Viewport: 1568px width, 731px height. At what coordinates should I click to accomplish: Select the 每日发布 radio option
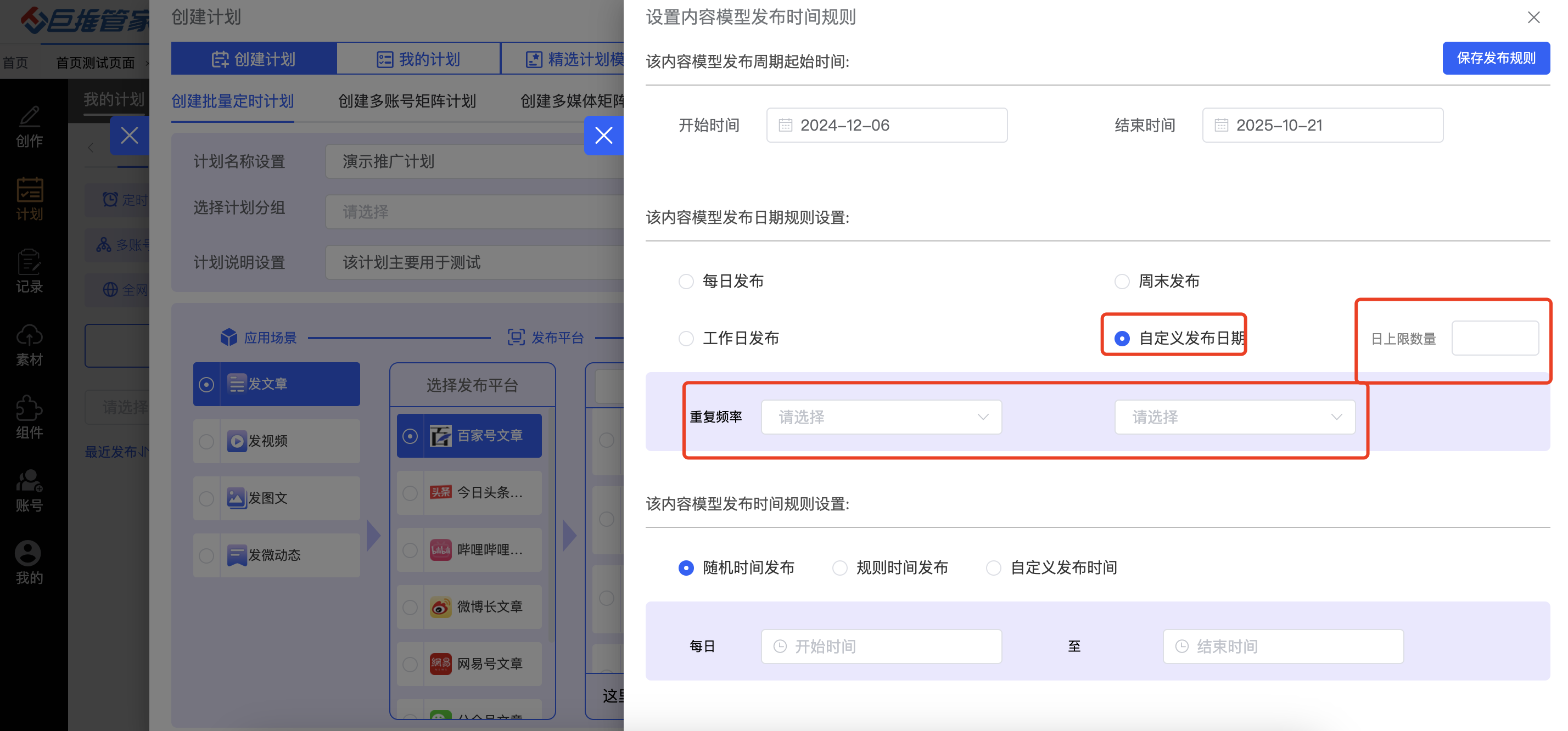(686, 281)
